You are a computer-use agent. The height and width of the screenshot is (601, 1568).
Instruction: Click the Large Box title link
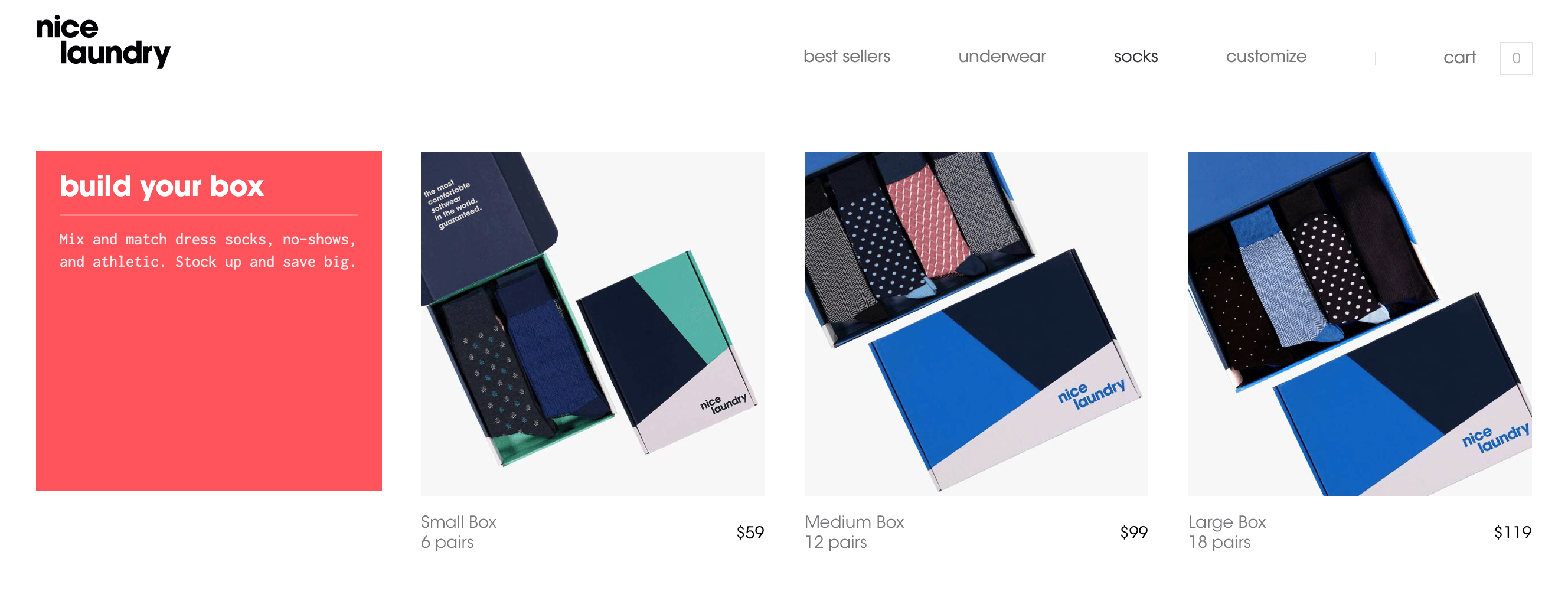pyautogui.click(x=1227, y=522)
